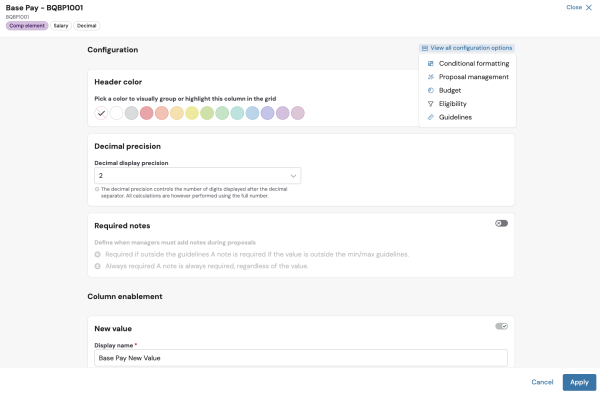Click the Proposal management icon
Screen dimensions: 600x395
(x=430, y=77)
